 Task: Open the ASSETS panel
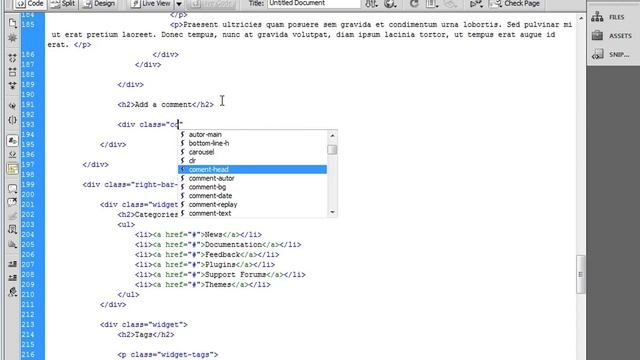click(613, 36)
